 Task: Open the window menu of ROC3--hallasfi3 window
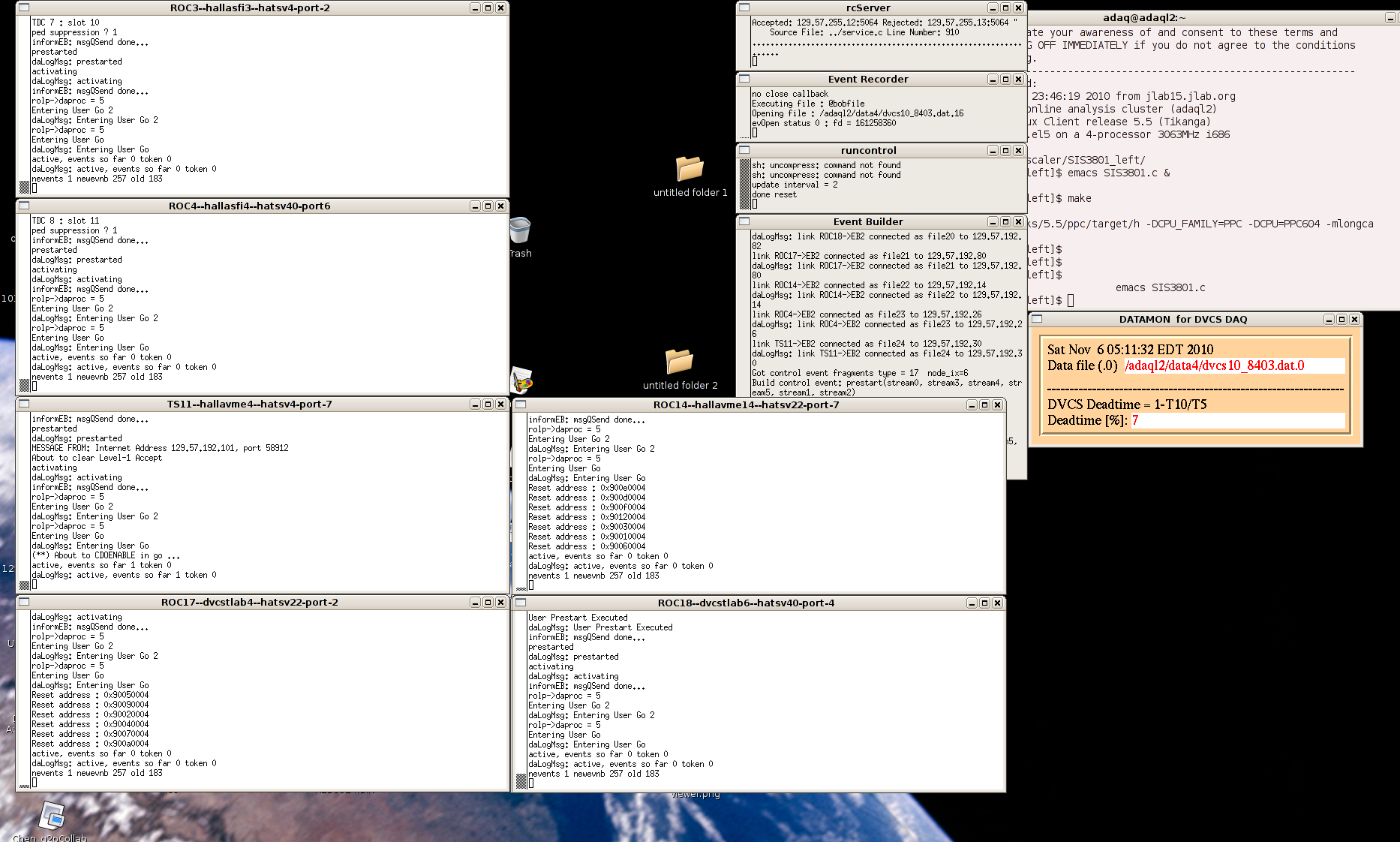point(24,8)
